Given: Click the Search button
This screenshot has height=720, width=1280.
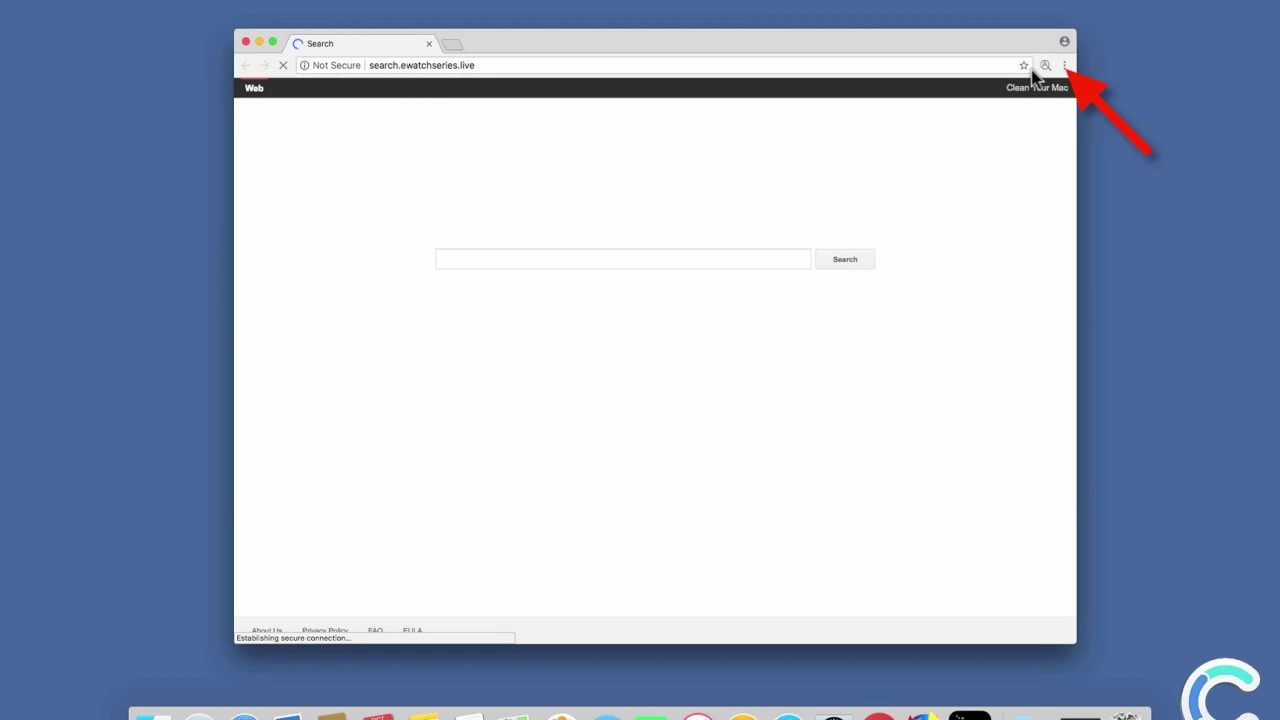Looking at the screenshot, I should (x=845, y=259).
